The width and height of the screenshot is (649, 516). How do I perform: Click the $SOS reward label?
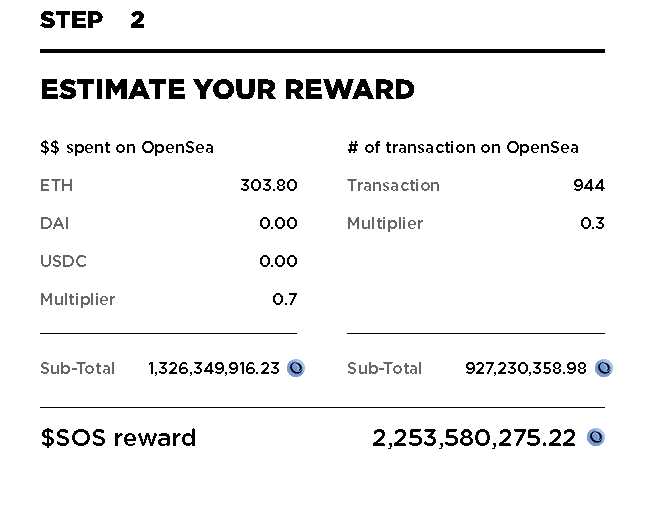[x=118, y=438]
